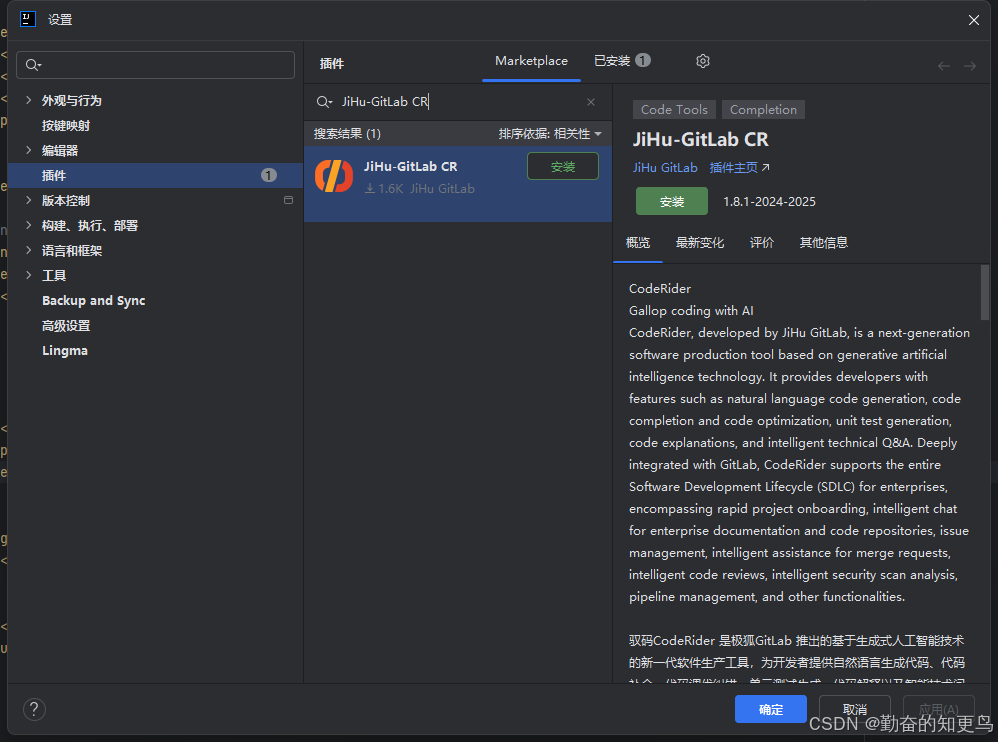998x742 pixels.
Task: Confirm with the 确定 button
Action: pyautogui.click(x=771, y=709)
